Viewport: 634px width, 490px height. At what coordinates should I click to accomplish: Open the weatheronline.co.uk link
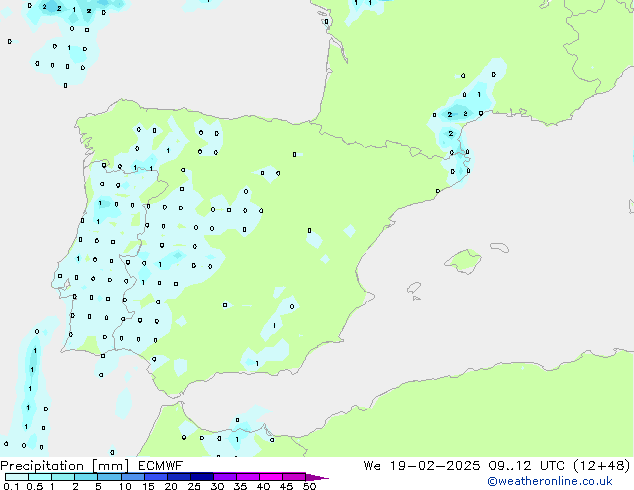tap(550, 481)
